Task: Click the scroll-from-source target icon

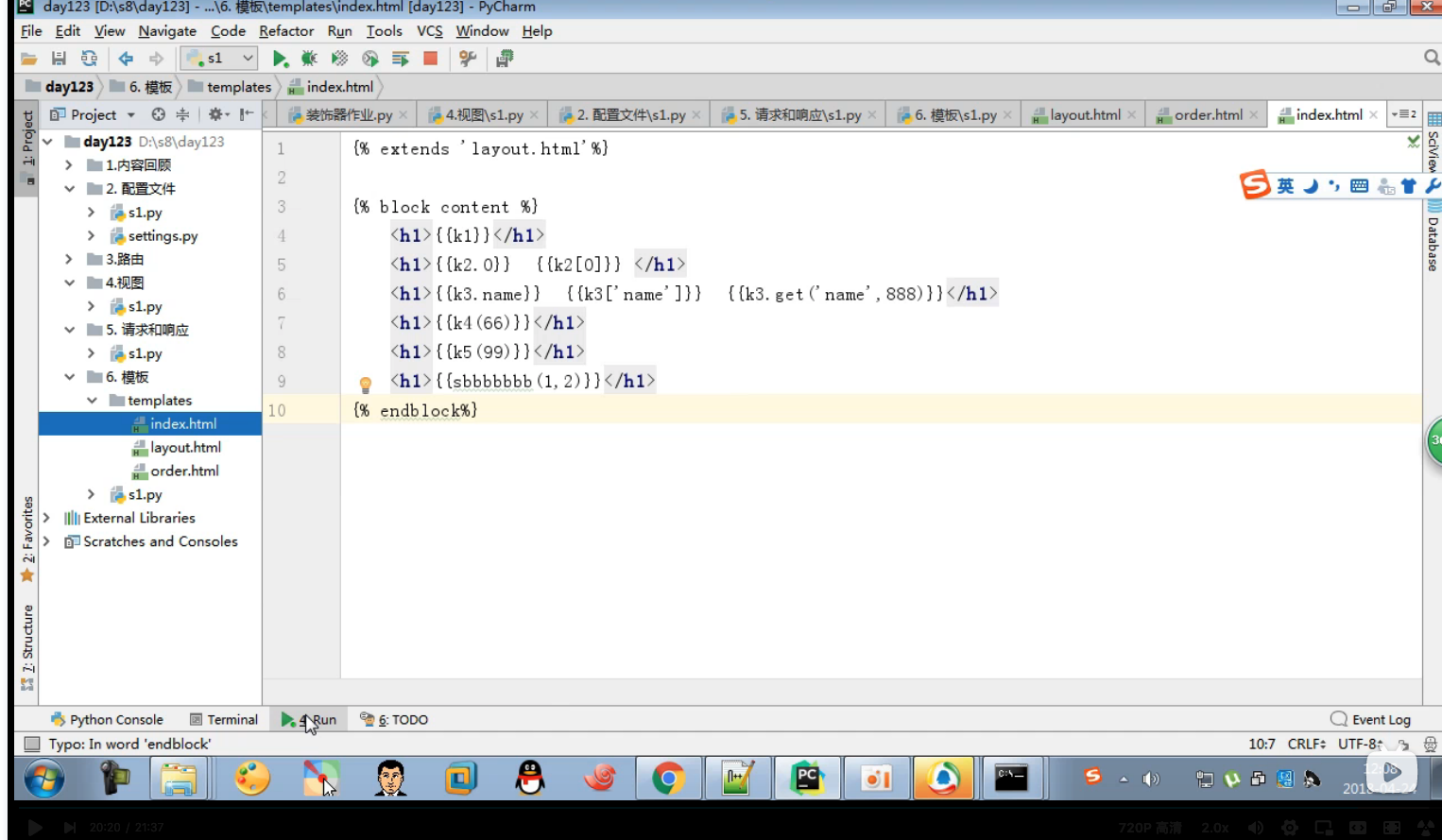Action: coord(158,114)
